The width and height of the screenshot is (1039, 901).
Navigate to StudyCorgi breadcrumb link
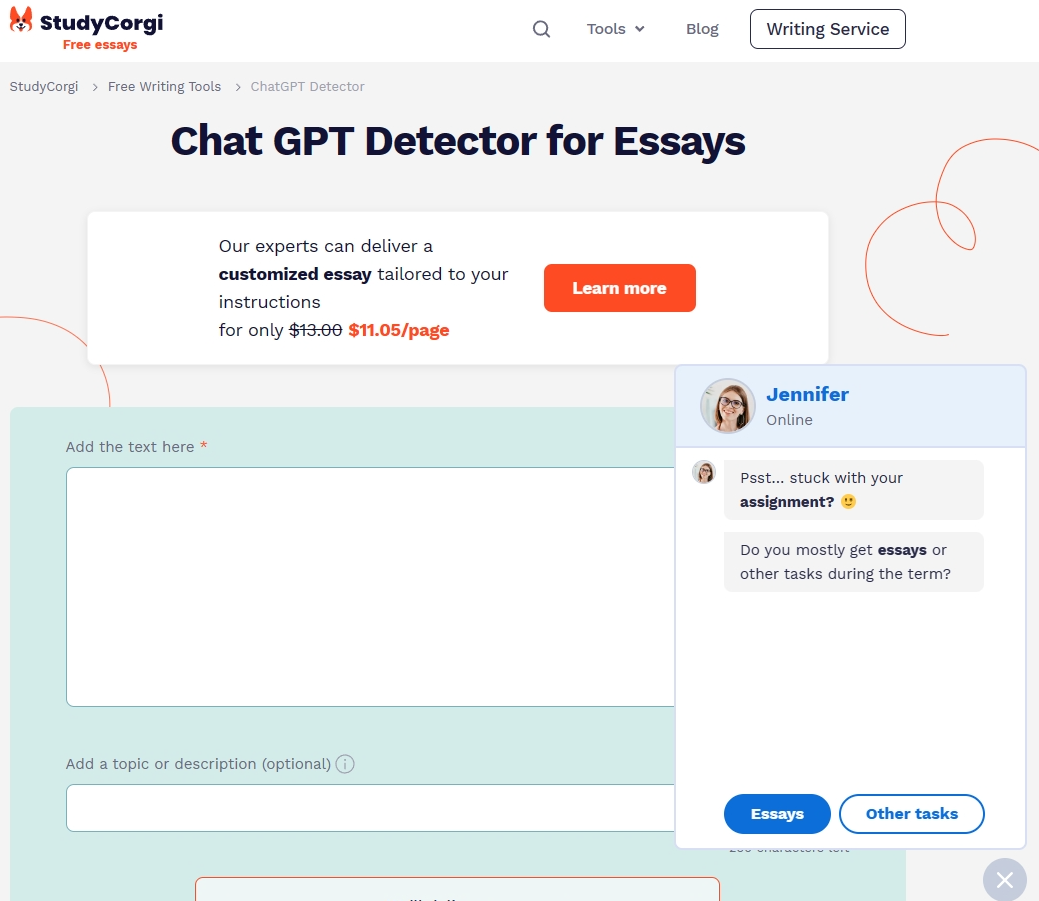tap(44, 87)
